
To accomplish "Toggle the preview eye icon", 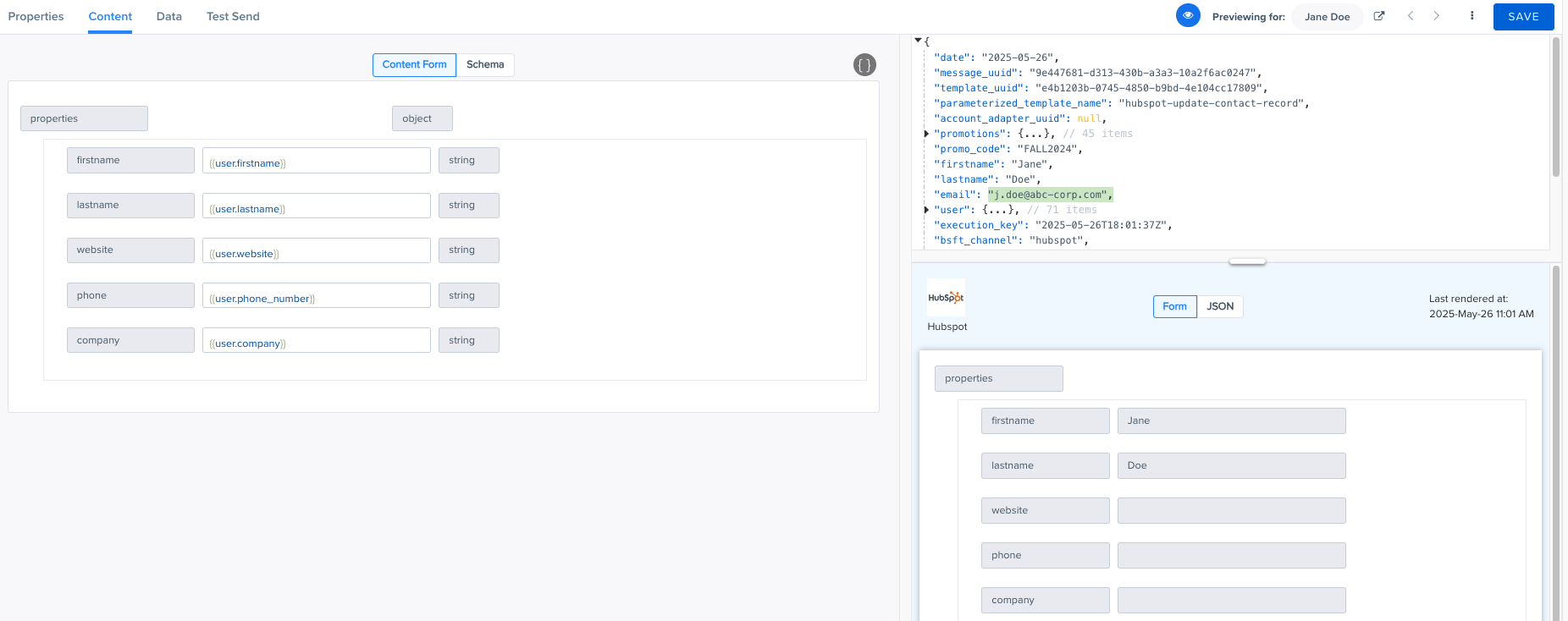I will [1188, 15].
